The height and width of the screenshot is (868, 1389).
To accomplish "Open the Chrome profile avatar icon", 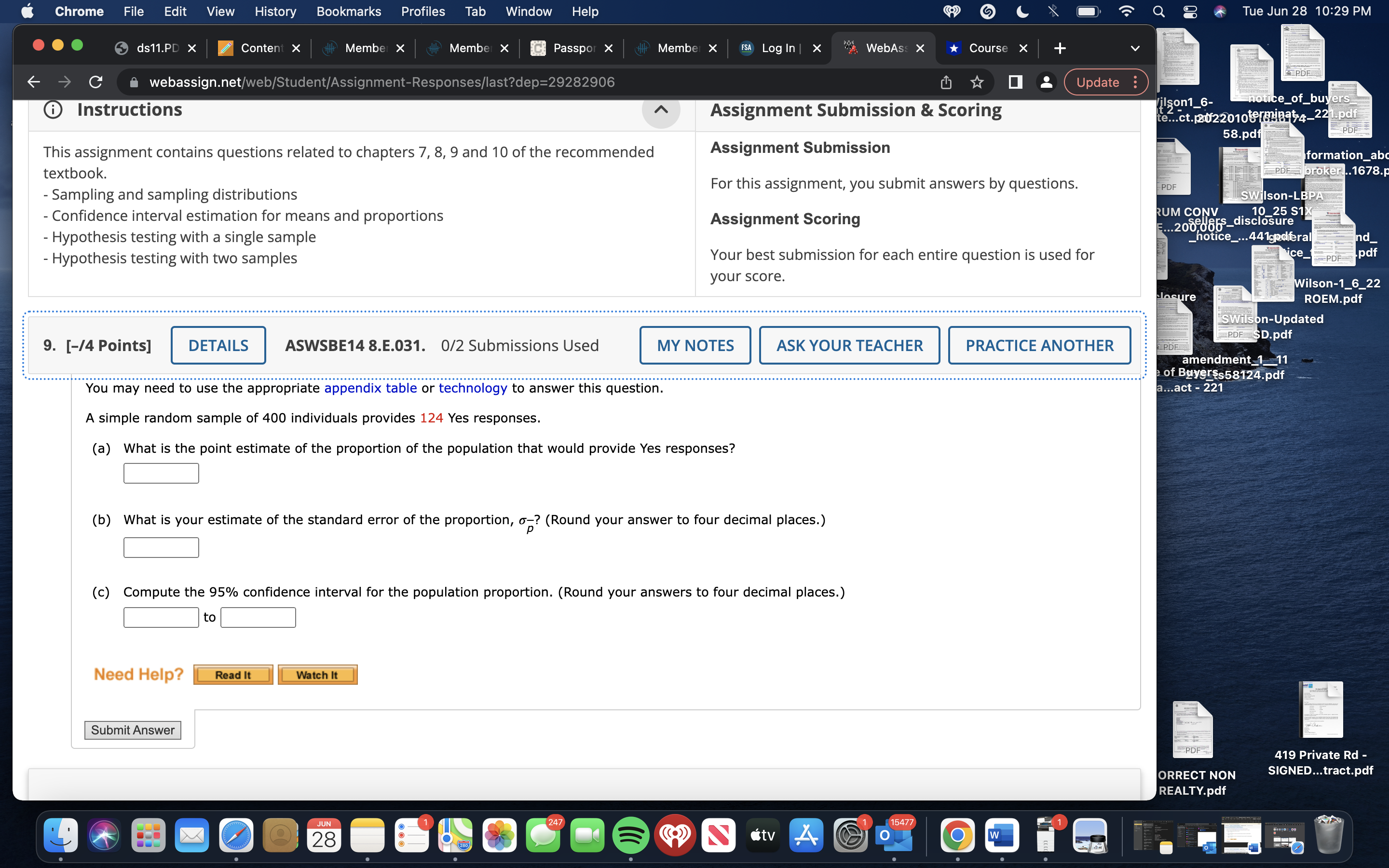I will [1046, 81].
